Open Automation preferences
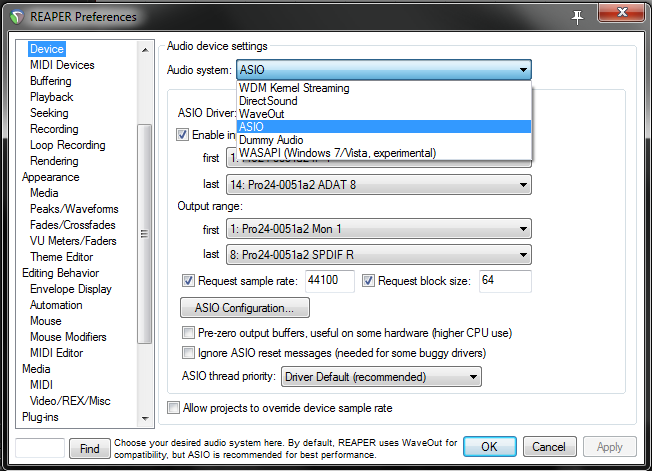This screenshot has height=471, width=652. tap(56, 305)
